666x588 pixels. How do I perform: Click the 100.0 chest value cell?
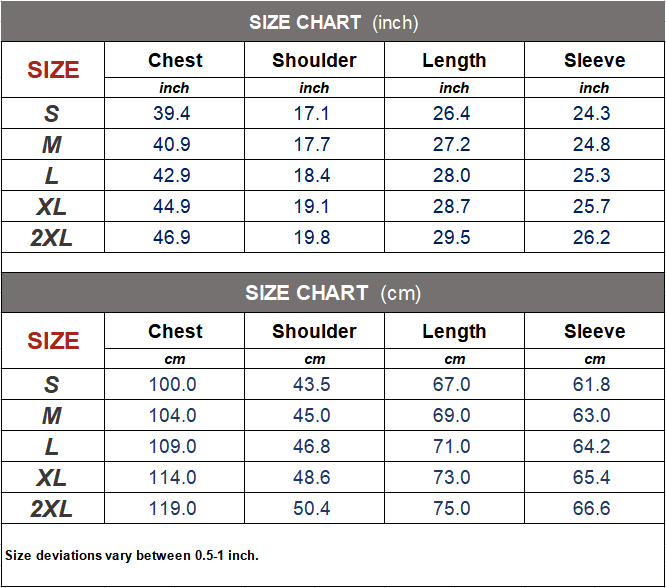pos(173,385)
